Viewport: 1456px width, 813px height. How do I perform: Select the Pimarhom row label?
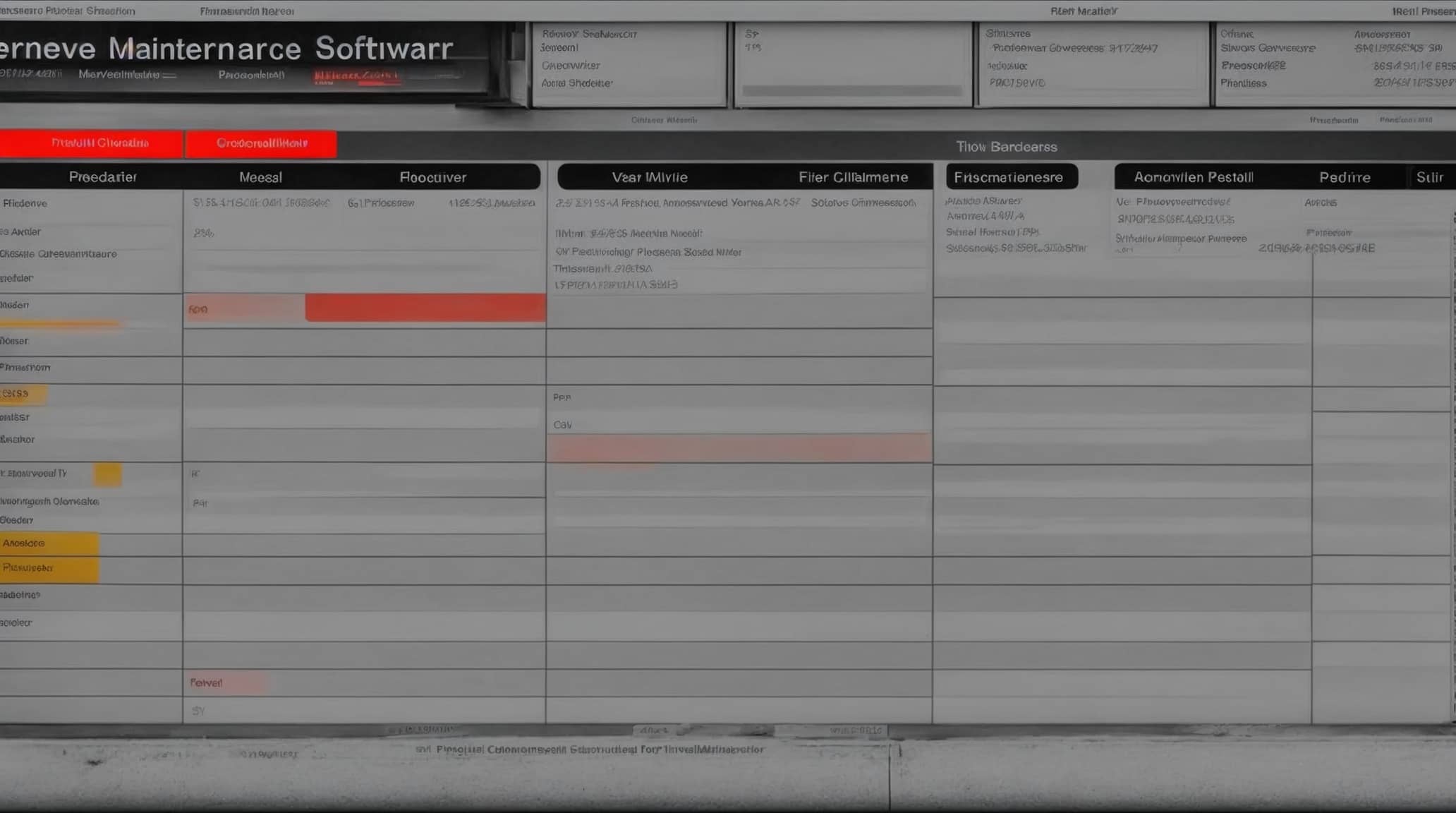25,368
